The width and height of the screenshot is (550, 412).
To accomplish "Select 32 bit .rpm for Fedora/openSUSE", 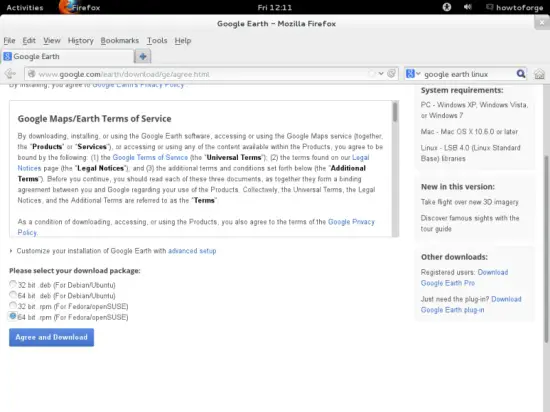I will tap(13, 305).
